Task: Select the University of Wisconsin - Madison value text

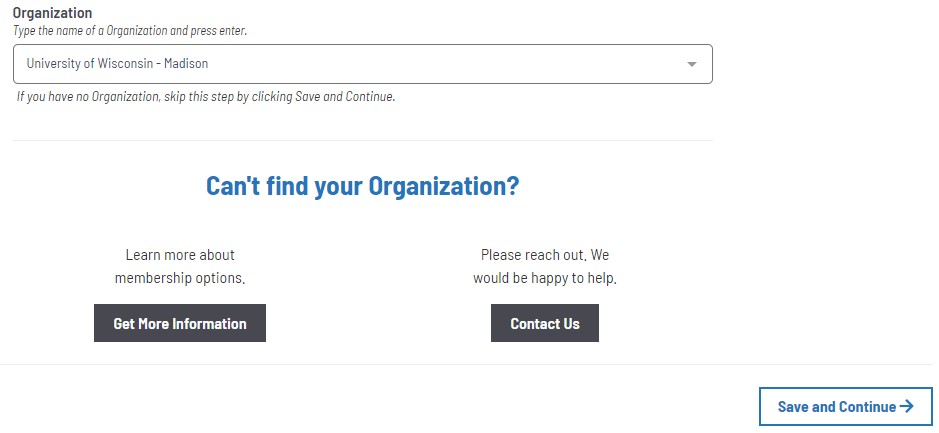Action: [117, 63]
